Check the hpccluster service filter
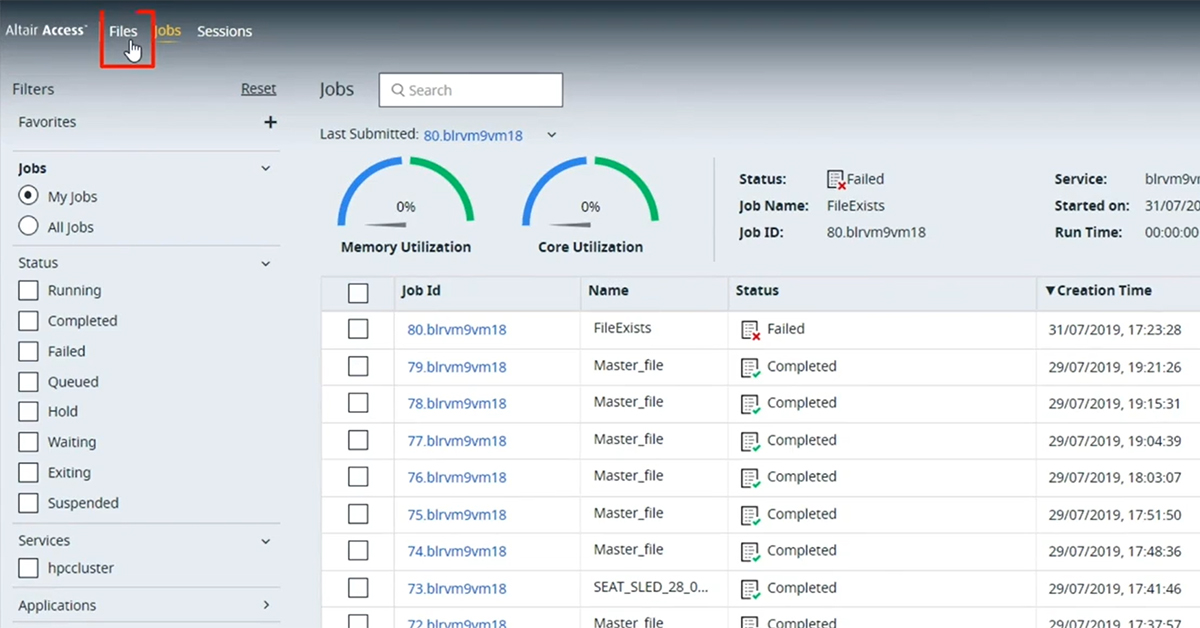This screenshot has width=1200, height=628. click(29, 568)
